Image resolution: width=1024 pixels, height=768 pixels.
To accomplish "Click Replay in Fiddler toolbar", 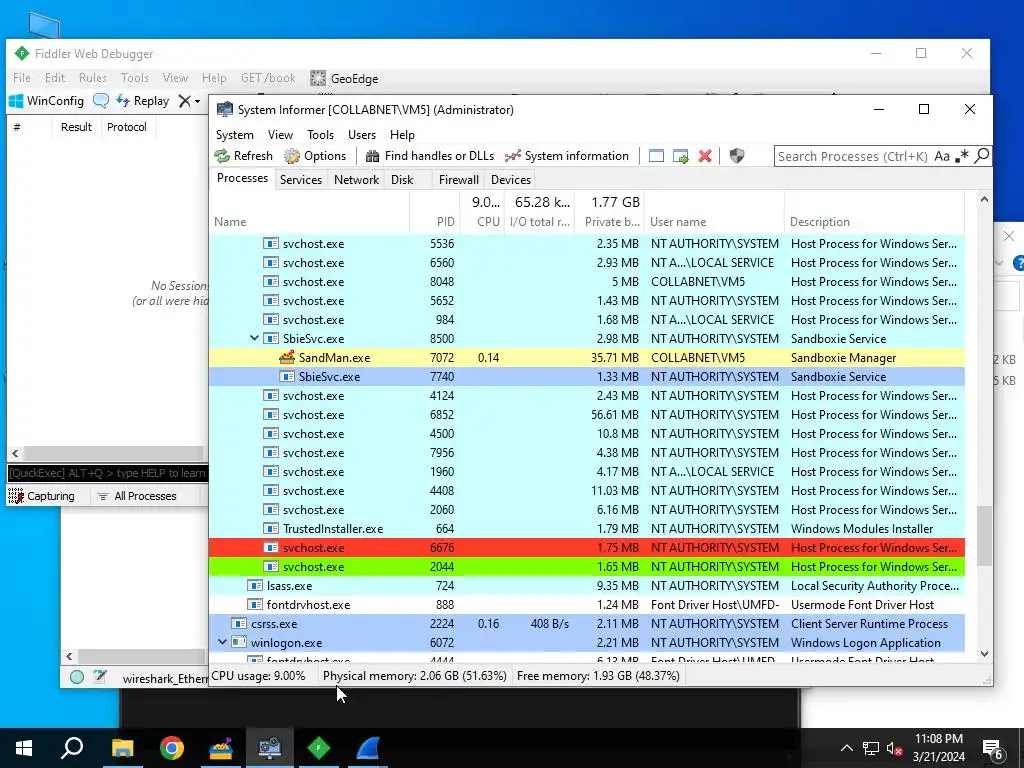I will [x=143, y=101].
